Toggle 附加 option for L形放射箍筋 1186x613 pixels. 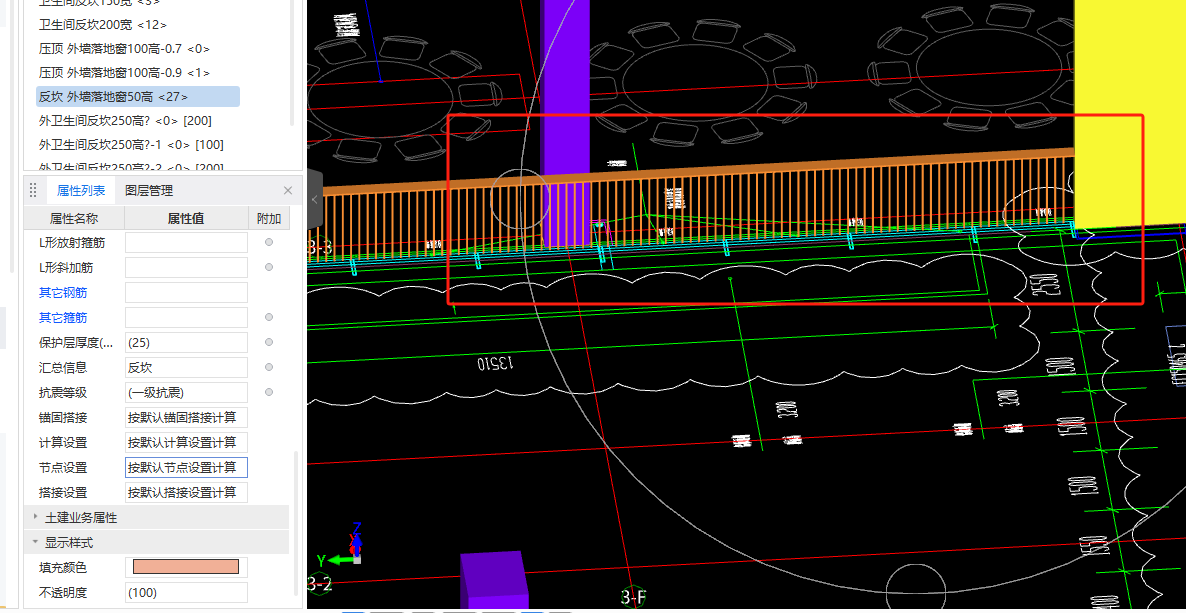click(x=269, y=242)
